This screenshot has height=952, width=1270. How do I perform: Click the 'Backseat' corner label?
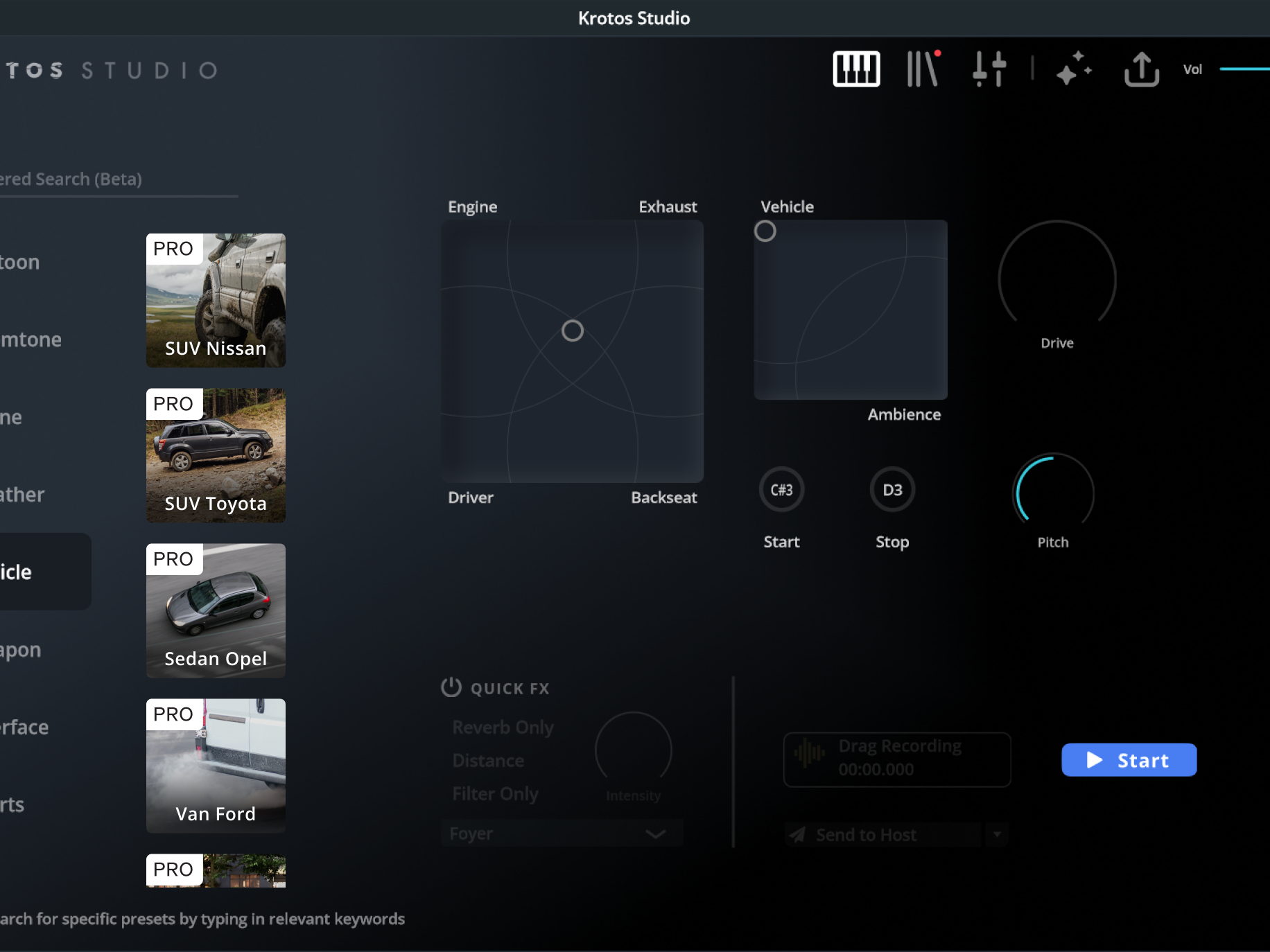pyautogui.click(x=663, y=497)
